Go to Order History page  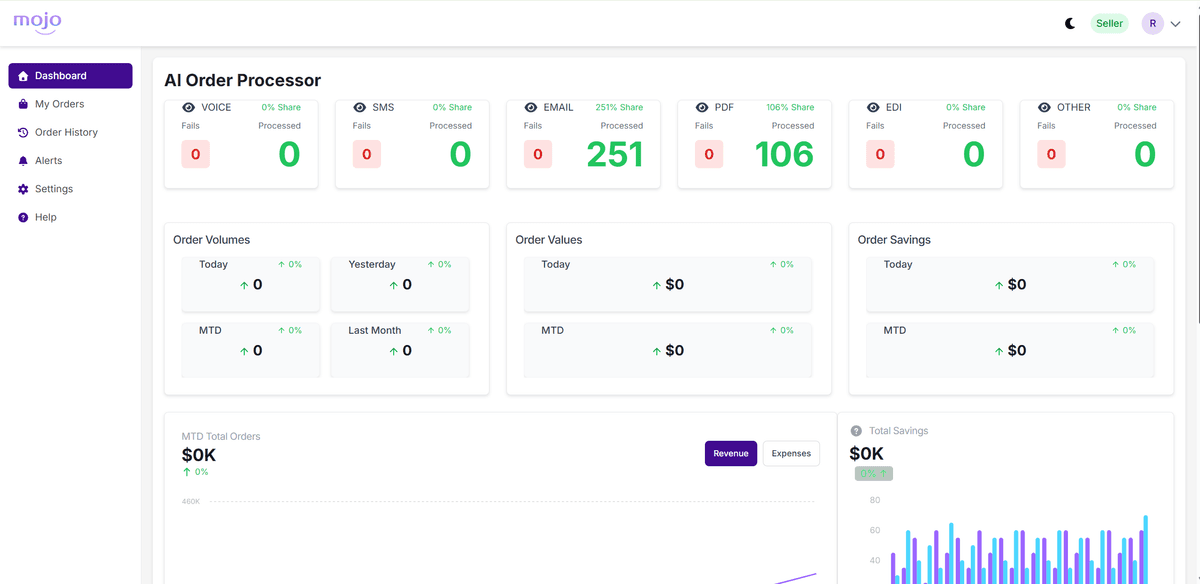coord(66,132)
